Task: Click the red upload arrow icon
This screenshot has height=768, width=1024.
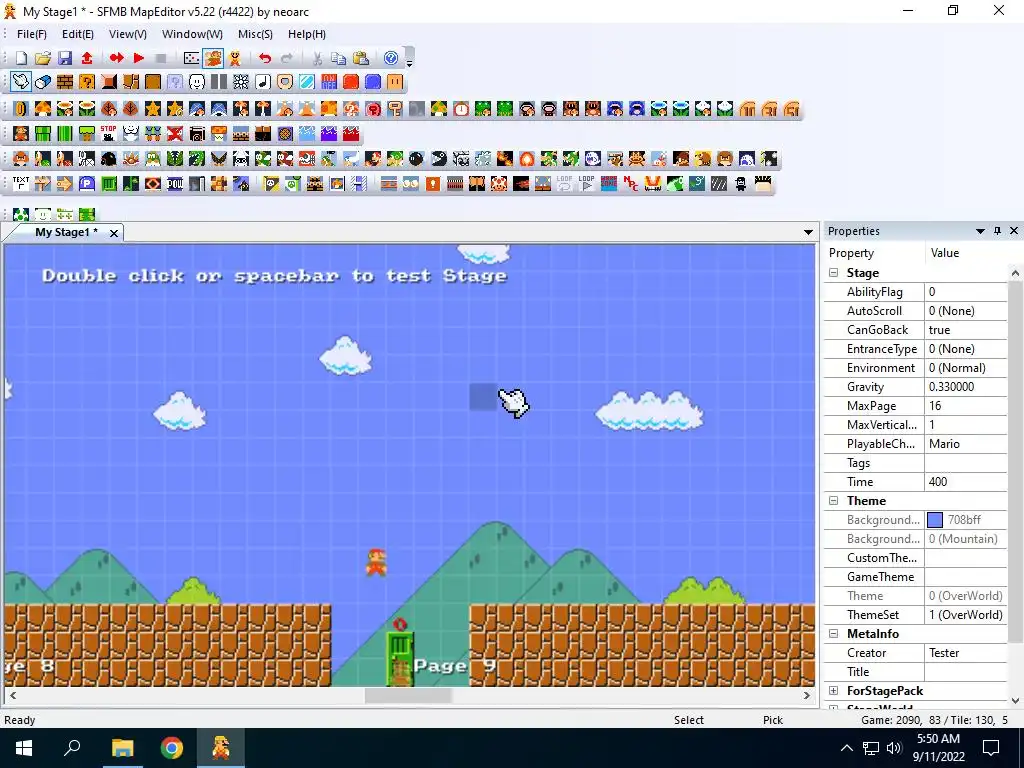Action: 87,58
